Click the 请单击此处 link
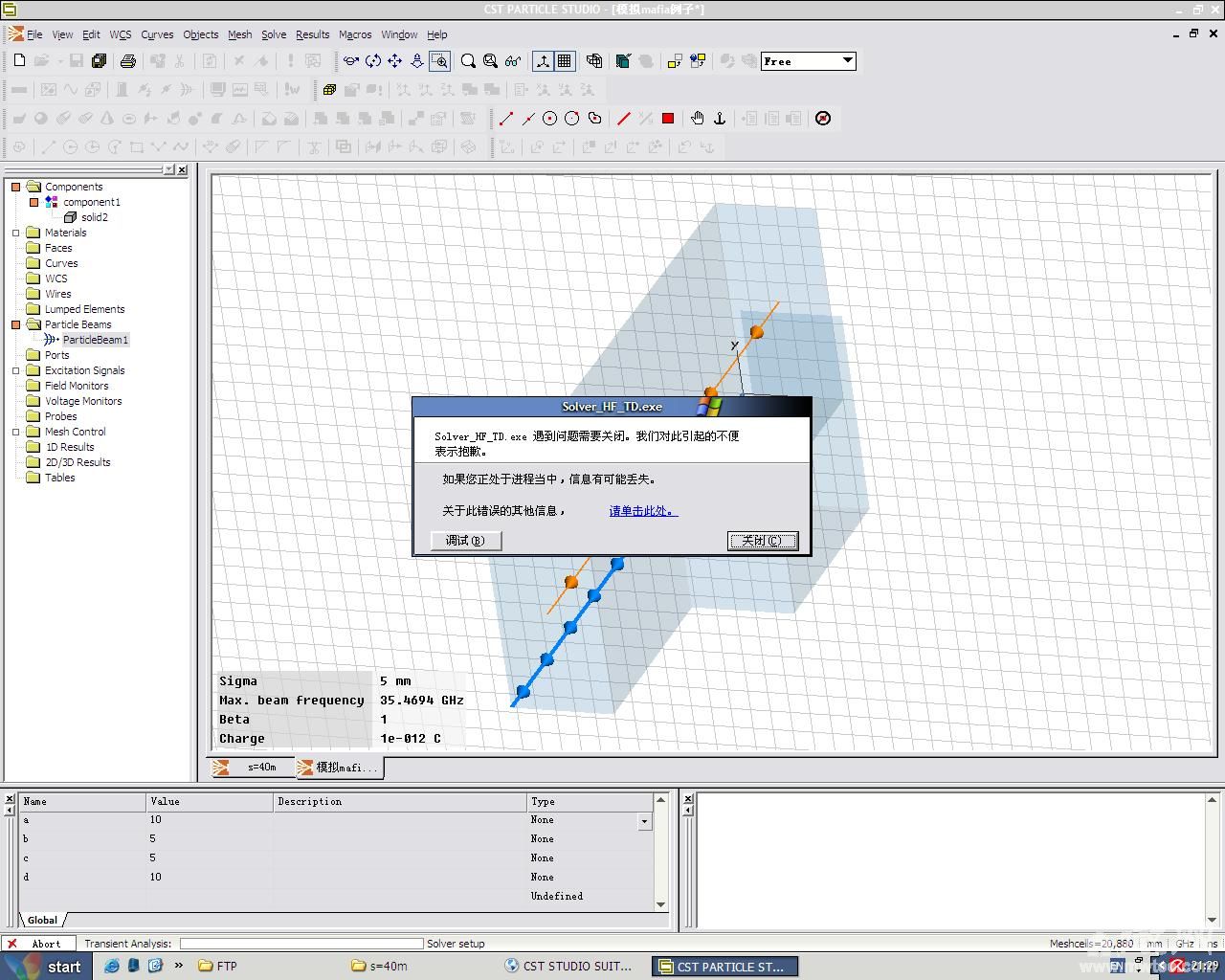The image size is (1225, 980). pyautogui.click(x=643, y=511)
